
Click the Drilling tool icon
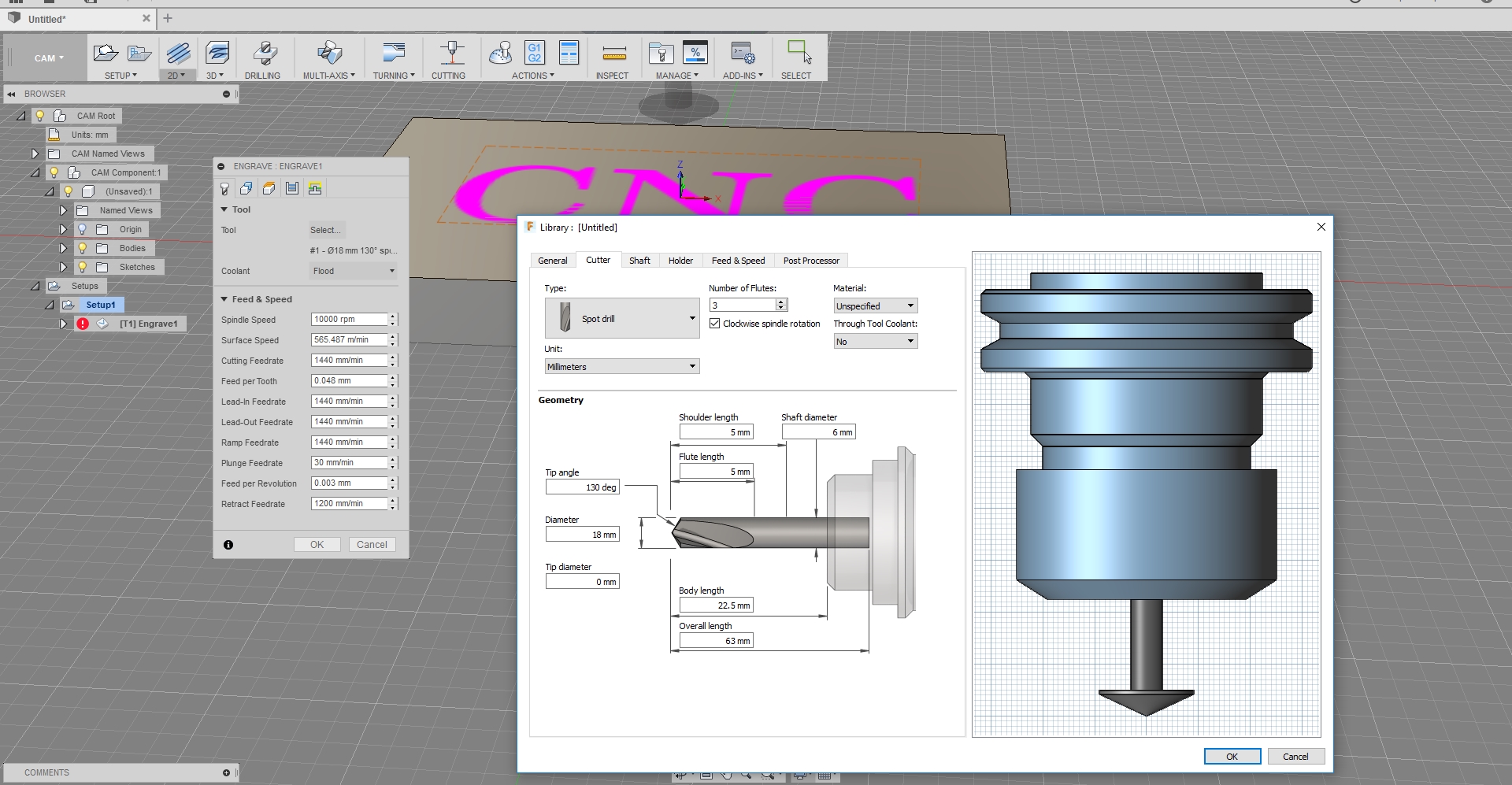point(264,54)
